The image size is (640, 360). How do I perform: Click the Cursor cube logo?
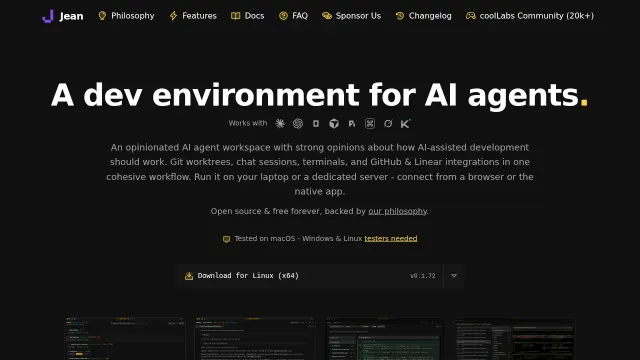click(x=334, y=123)
